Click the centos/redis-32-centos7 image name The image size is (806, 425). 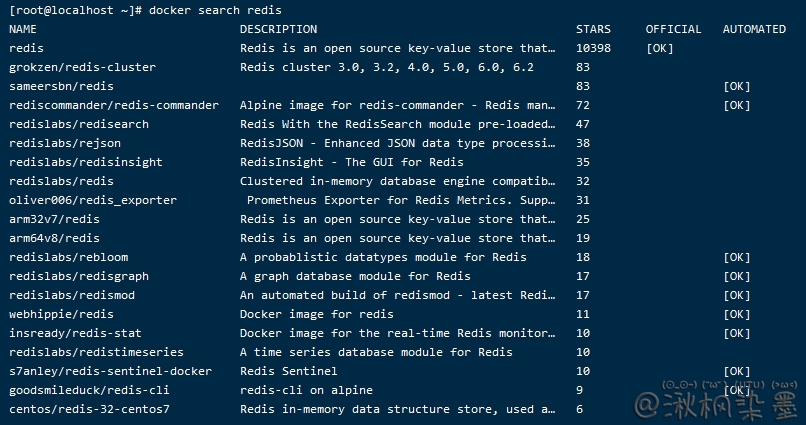tap(89, 409)
